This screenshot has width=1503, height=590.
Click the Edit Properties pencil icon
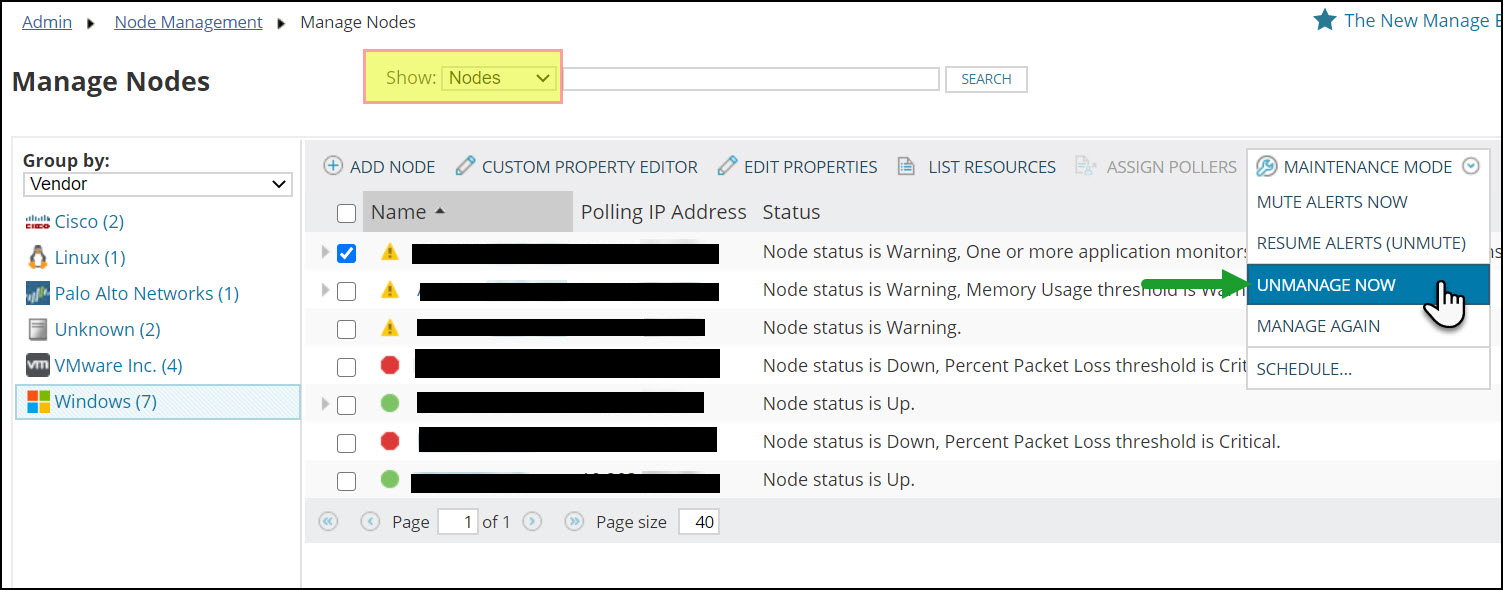tap(727, 166)
